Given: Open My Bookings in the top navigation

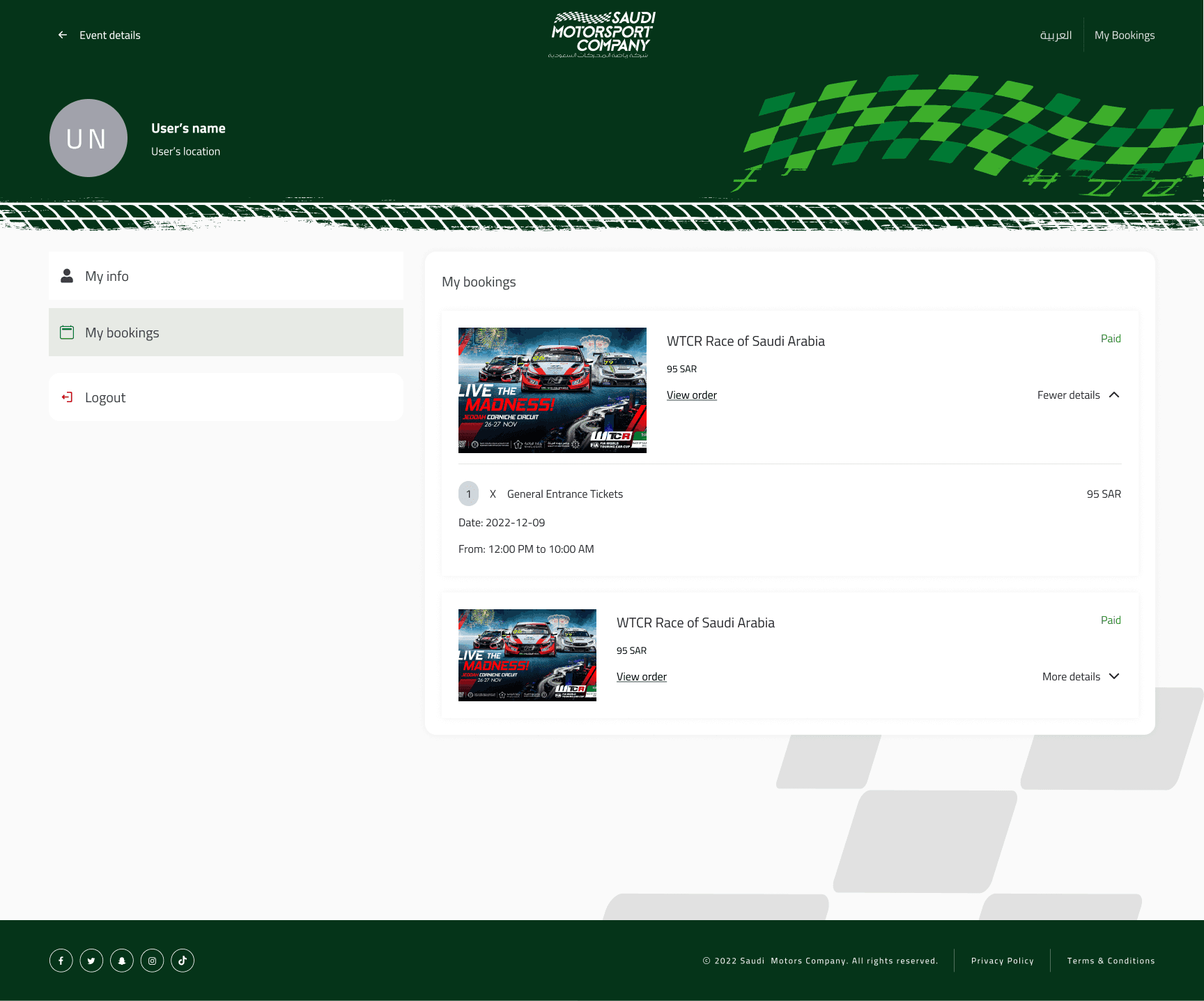Looking at the screenshot, I should [1125, 36].
